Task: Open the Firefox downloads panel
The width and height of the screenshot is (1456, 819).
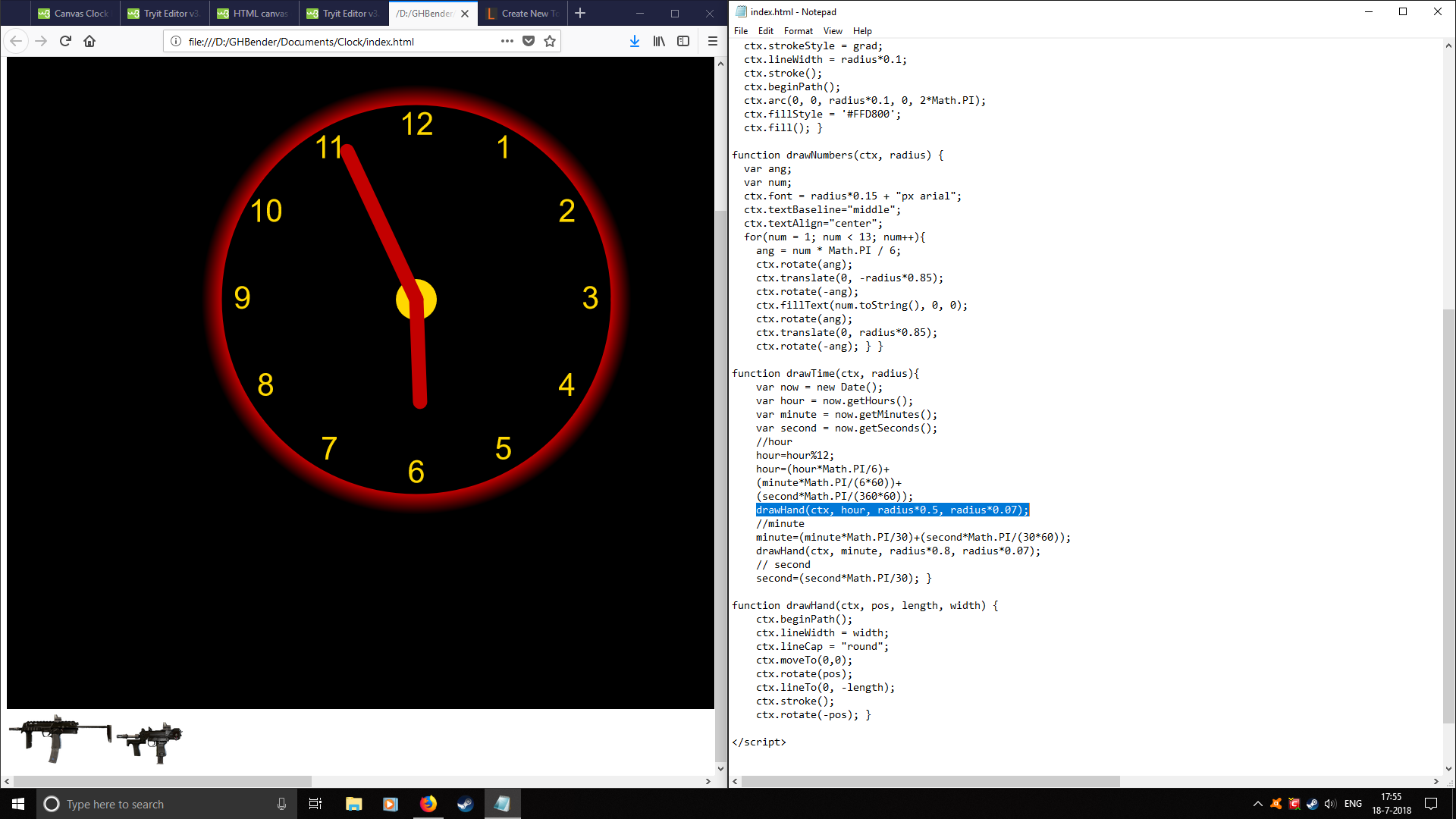Action: (x=635, y=41)
